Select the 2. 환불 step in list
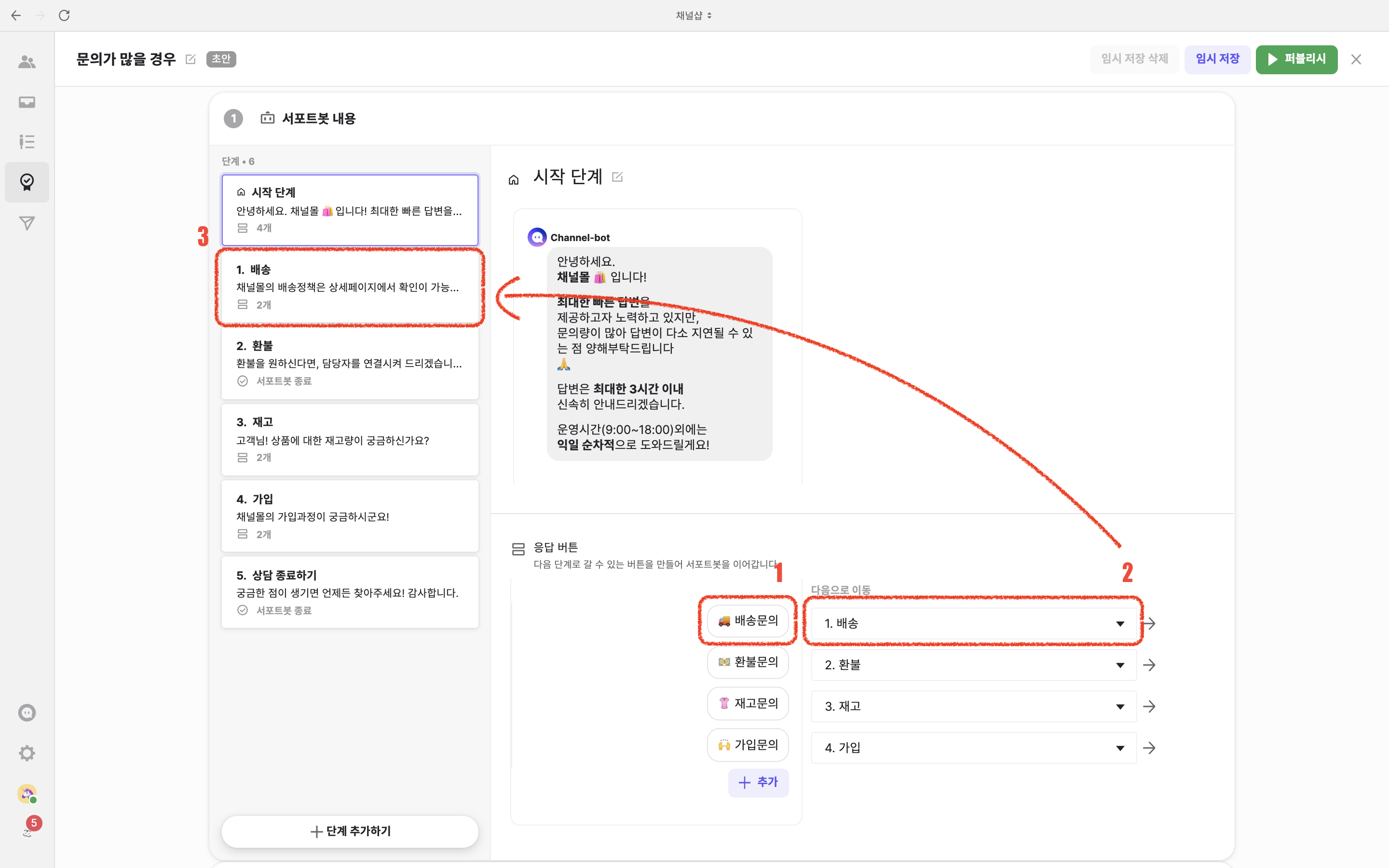The image size is (1389, 868). pos(350,362)
